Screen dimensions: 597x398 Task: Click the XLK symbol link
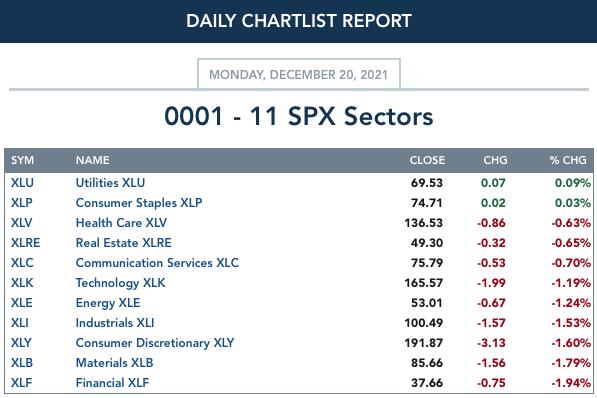click(x=22, y=283)
